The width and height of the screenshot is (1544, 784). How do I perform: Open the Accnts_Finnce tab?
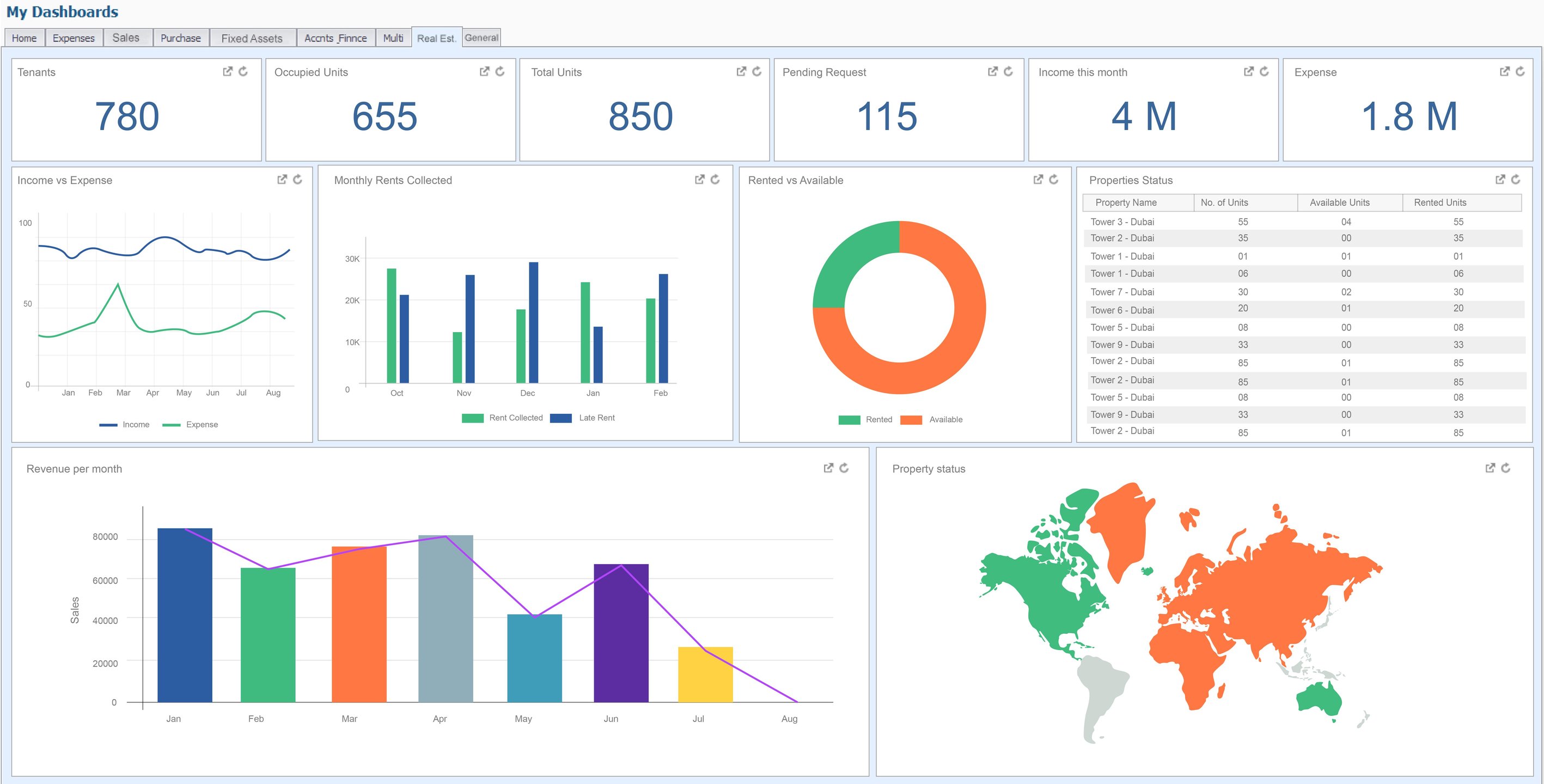pyautogui.click(x=335, y=38)
